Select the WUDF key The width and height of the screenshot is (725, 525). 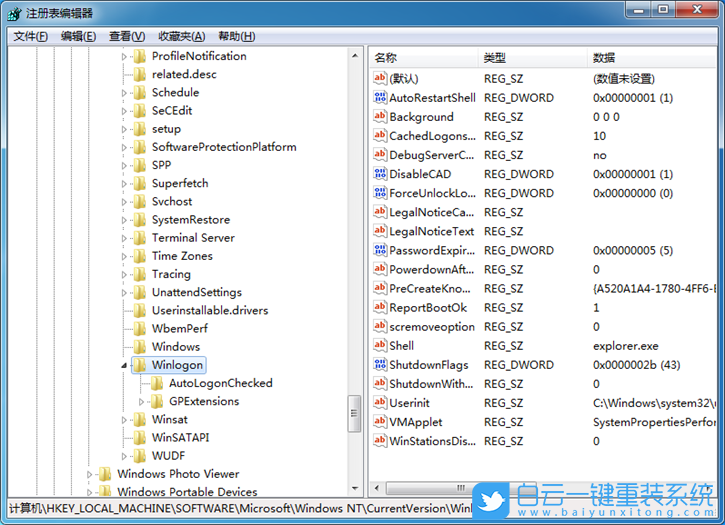168,456
